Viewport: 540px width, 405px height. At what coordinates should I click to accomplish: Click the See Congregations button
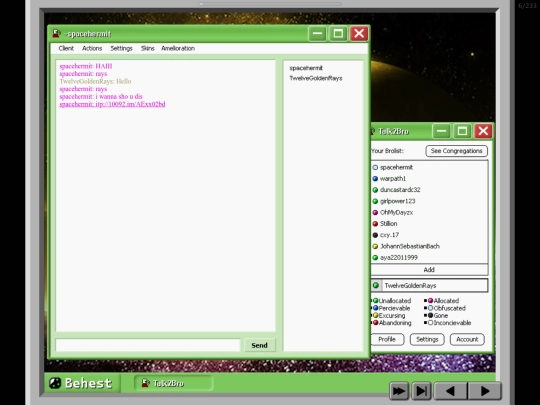456,151
